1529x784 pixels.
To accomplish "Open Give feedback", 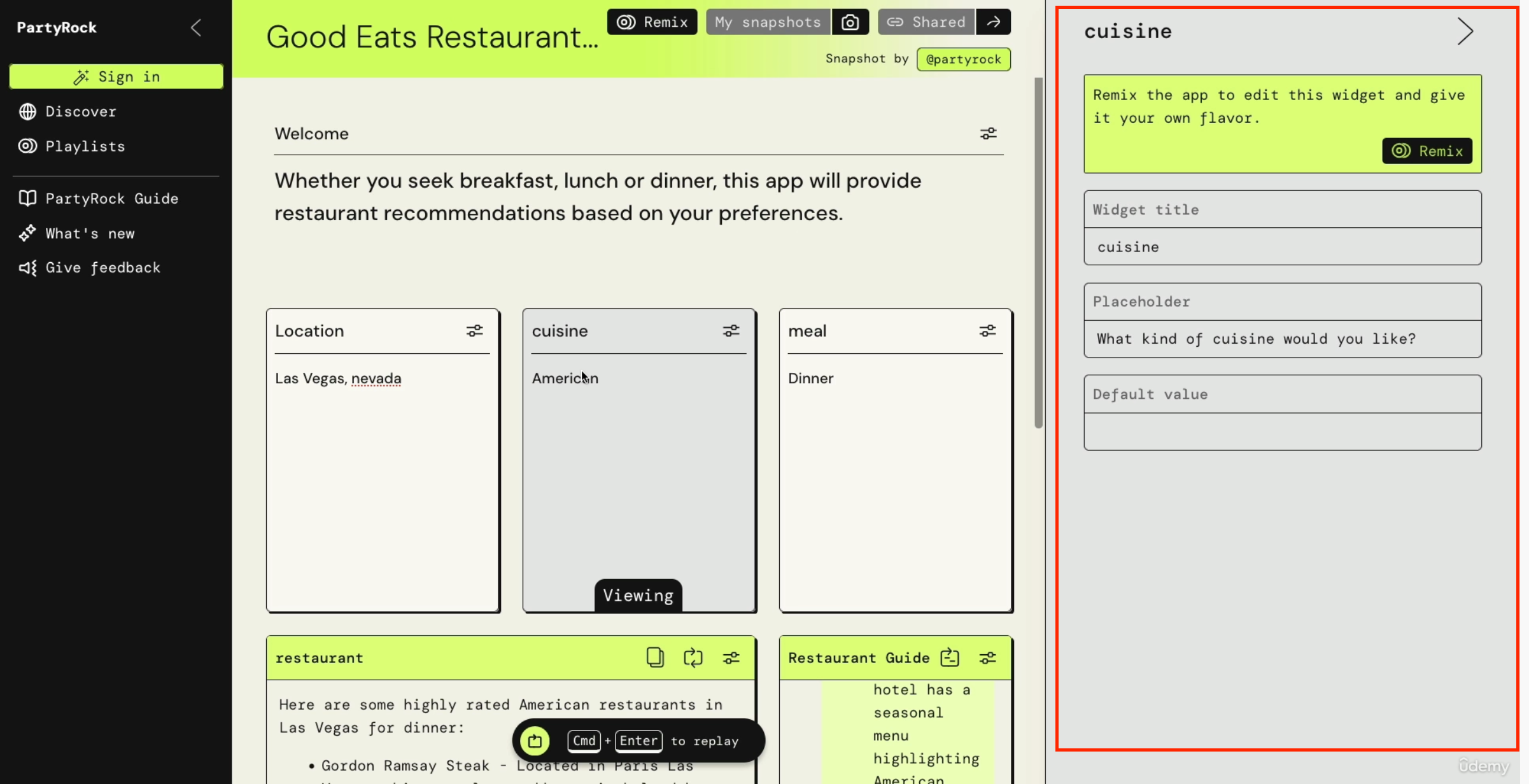I will [x=102, y=268].
